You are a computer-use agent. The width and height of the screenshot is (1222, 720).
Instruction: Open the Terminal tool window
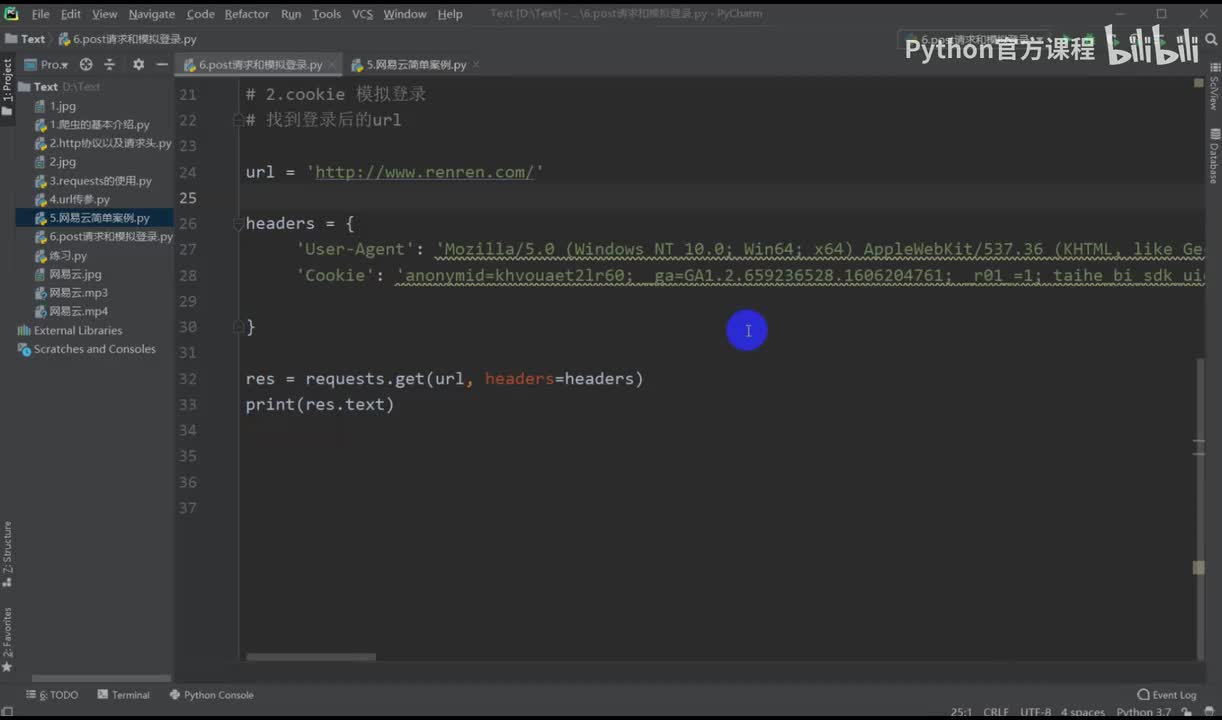click(x=123, y=695)
